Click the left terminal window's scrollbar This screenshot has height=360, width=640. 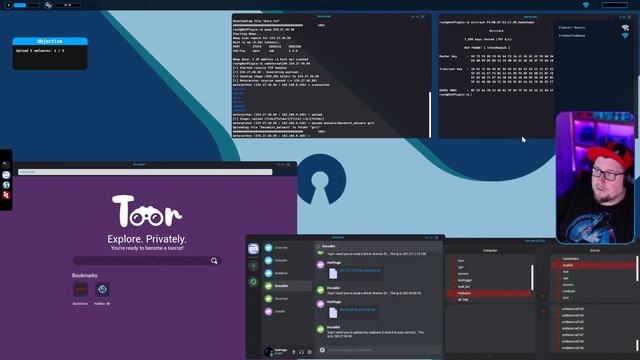pyautogui.click(x=429, y=114)
